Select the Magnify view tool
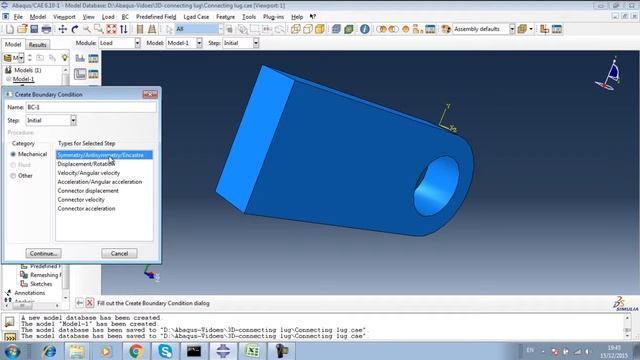Screen dimensions: 640x360 point(87,29)
